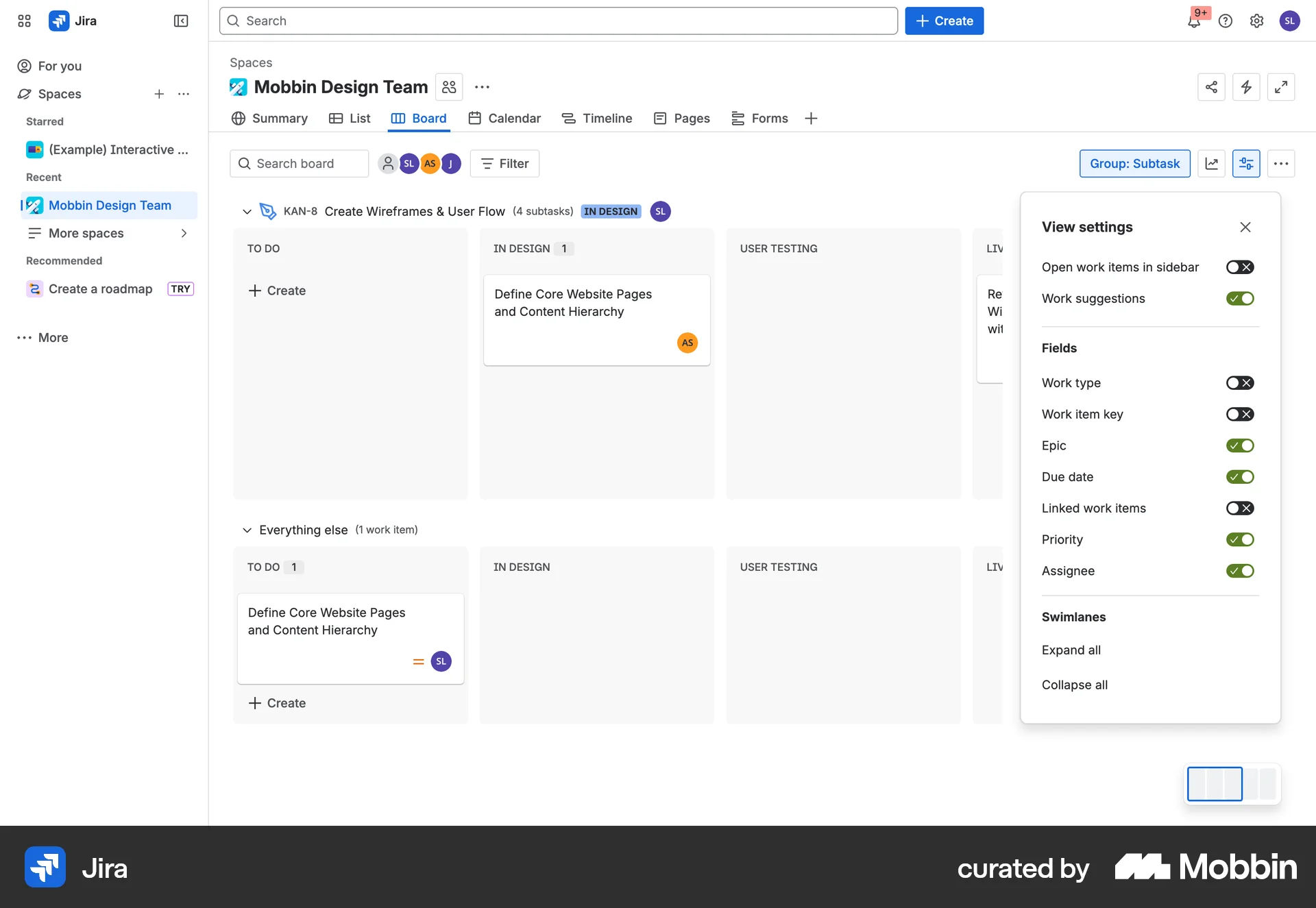1316x908 pixels.
Task: Collapse the Create Wireframes & User Flow swimlane
Action: [247, 211]
